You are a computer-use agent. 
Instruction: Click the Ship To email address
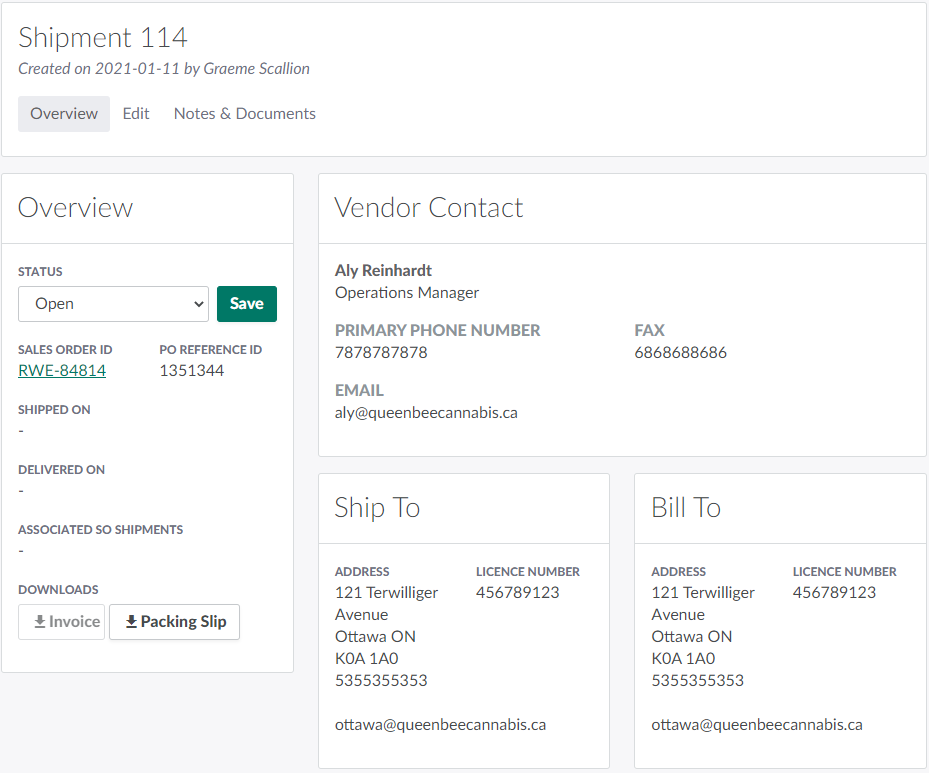pyautogui.click(x=440, y=725)
